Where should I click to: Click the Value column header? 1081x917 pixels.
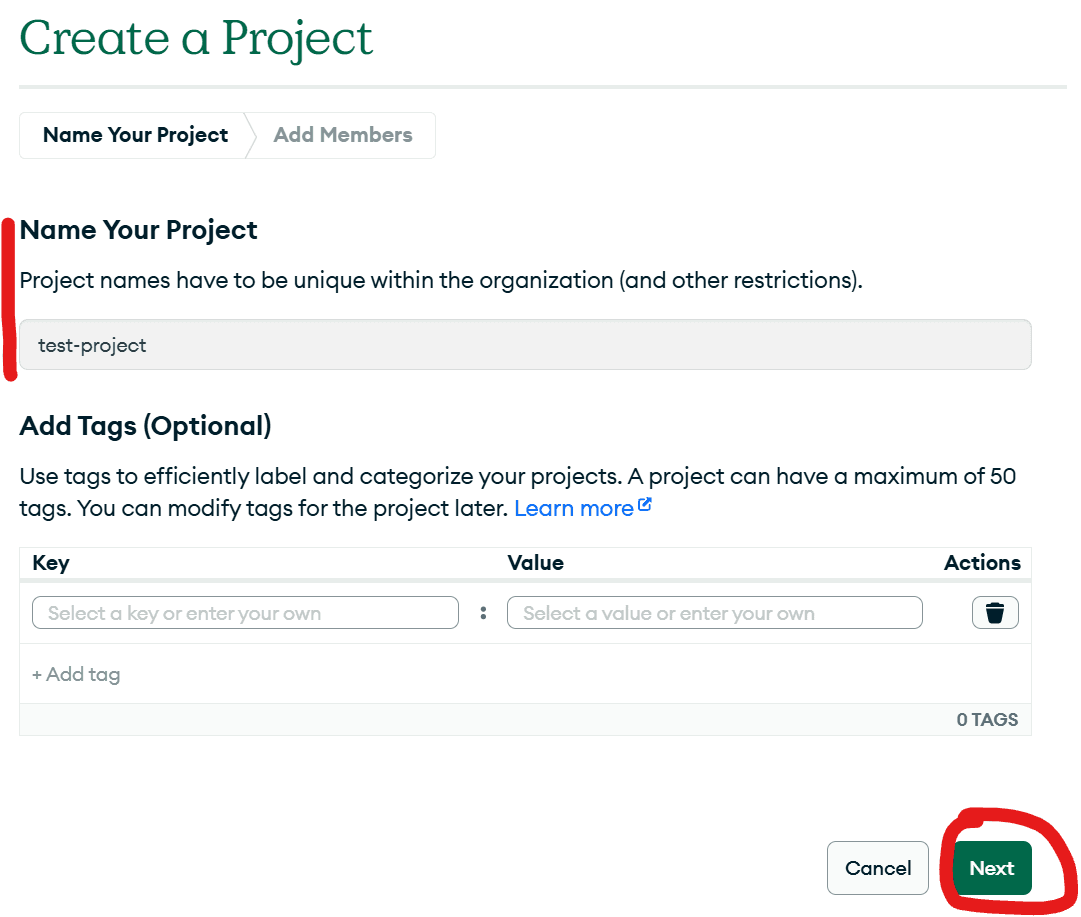(536, 563)
